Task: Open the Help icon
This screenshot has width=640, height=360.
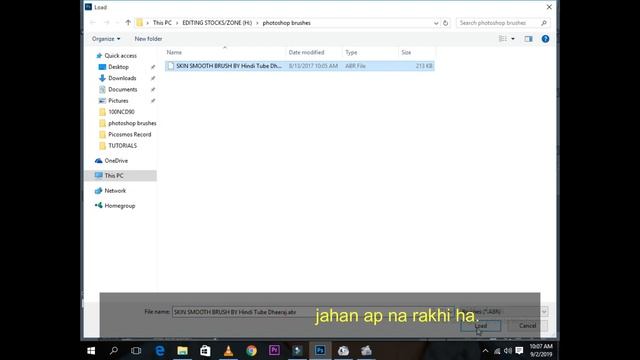Action: point(545,39)
